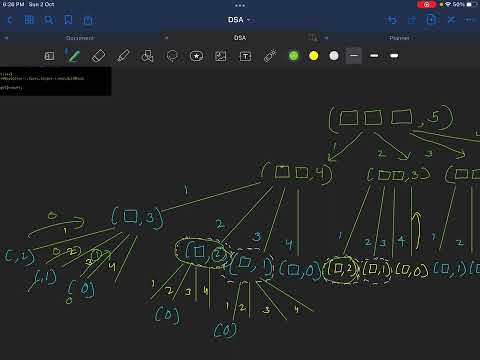
Task: Pick the green color swatch
Action: pyautogui.click(x=293, y=56)
